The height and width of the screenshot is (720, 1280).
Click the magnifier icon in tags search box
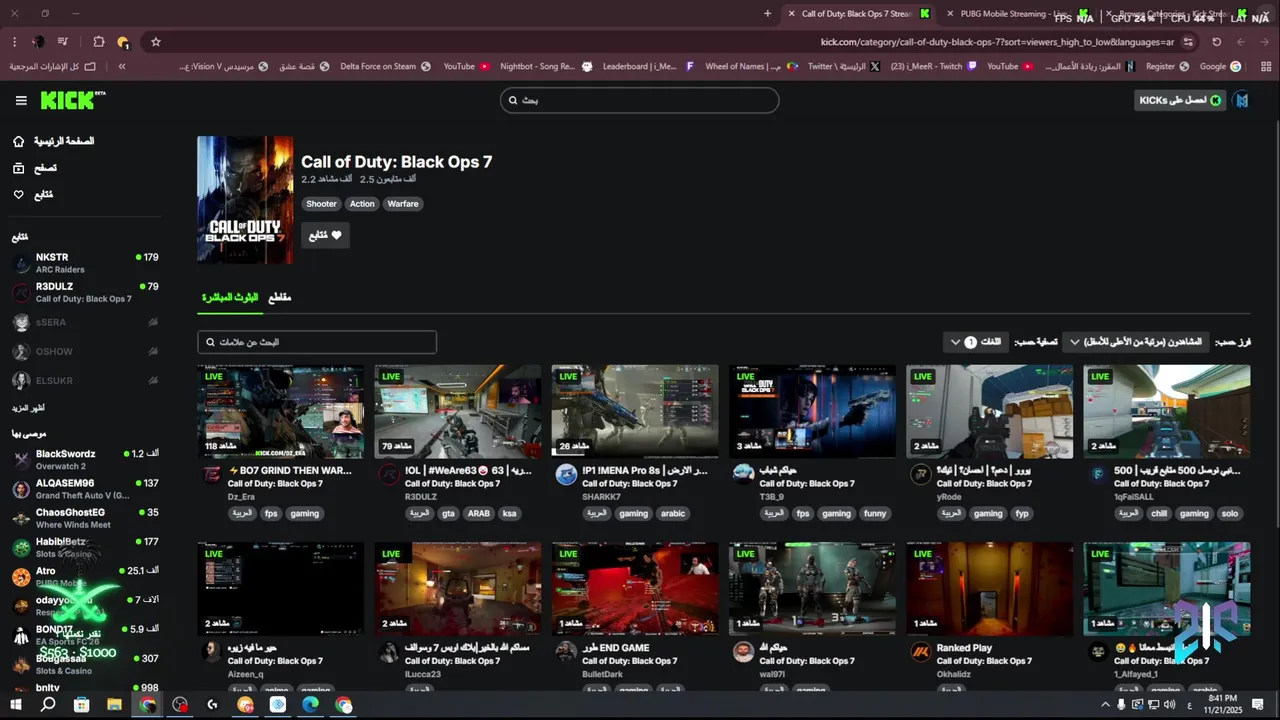tap(210, 342)
